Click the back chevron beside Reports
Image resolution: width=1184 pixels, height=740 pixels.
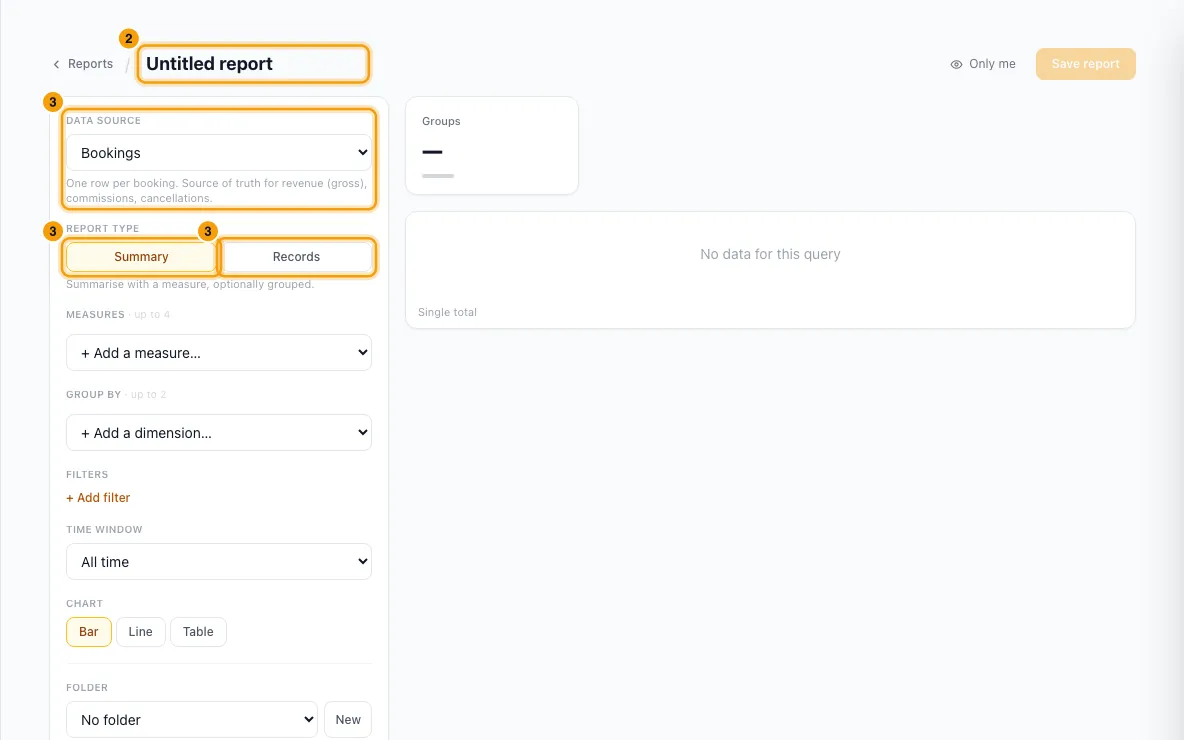point(56,64)
